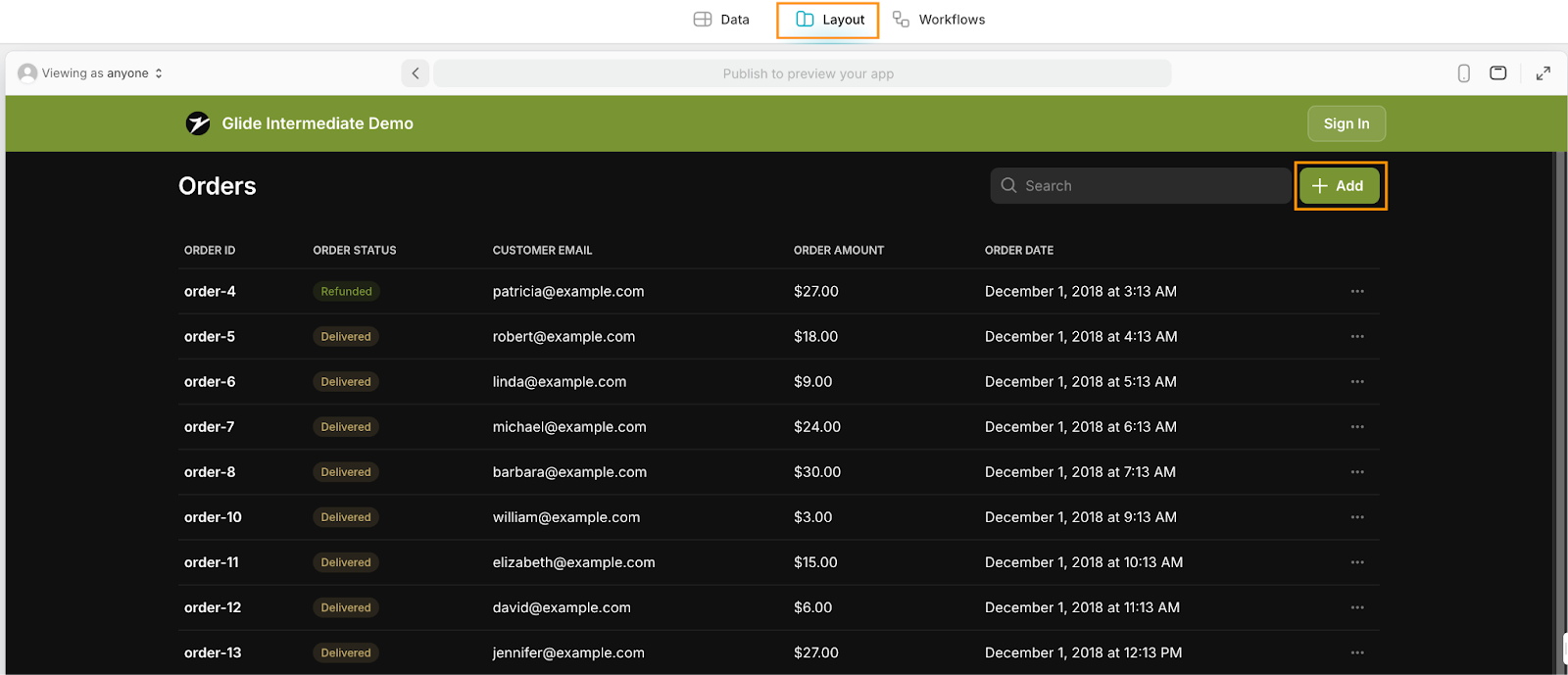
Task: Click the ORDER DATE column header
Action: click(1019, 251)
